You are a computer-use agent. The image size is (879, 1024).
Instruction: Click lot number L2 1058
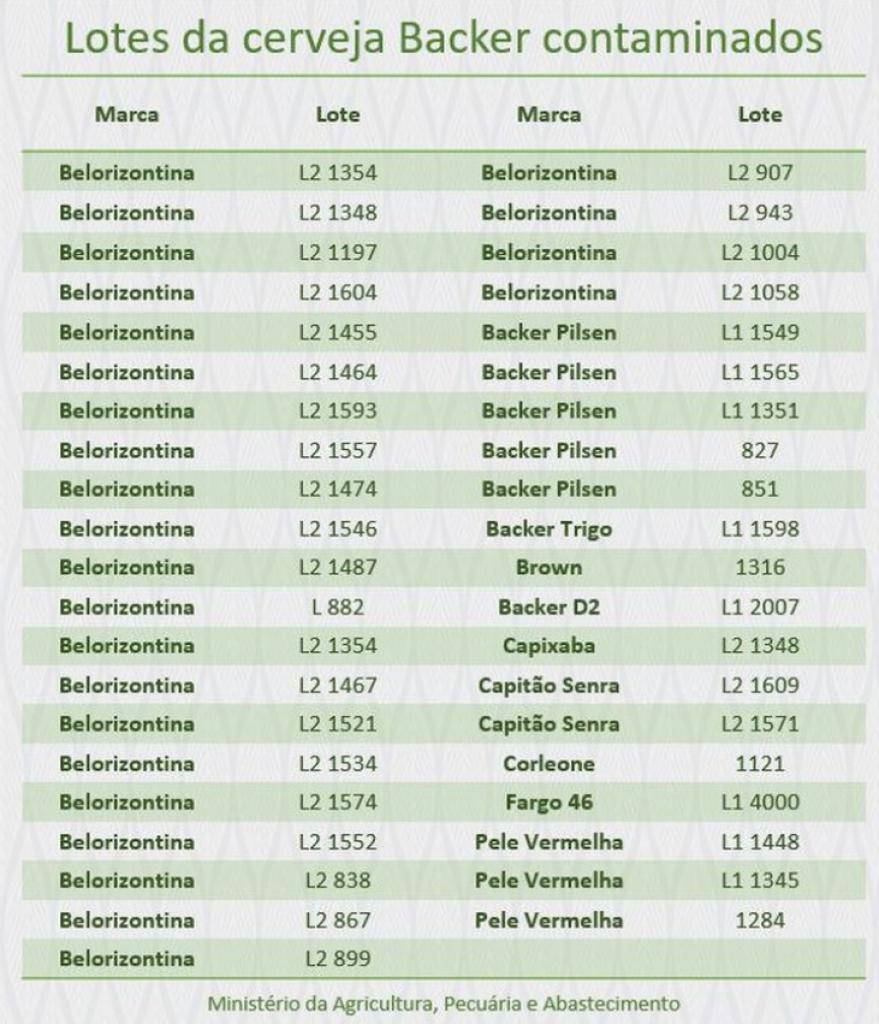coord(760,293)
